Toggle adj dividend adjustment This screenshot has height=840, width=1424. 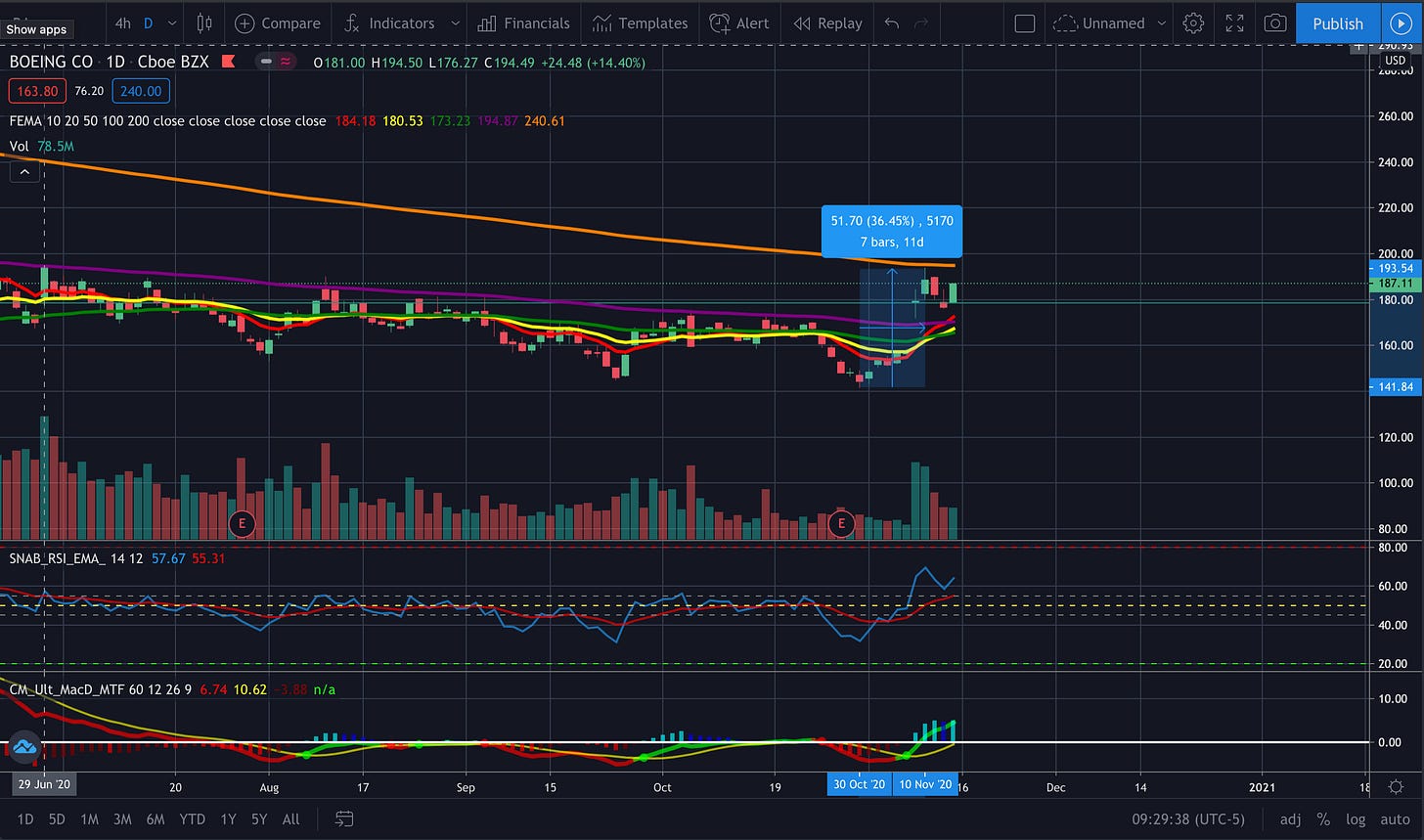[x=1290, y=819]
